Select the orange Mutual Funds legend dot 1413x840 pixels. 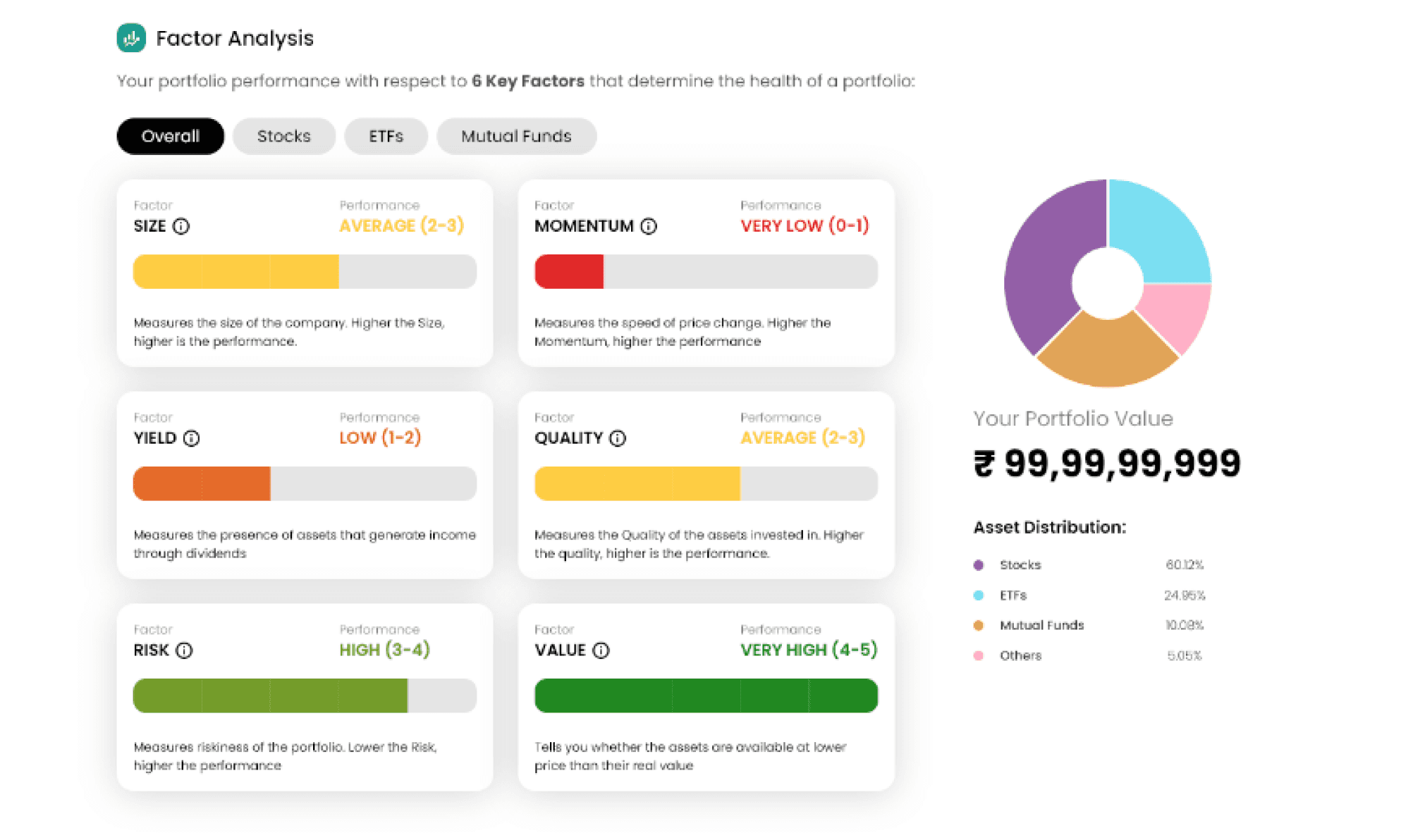point(979,625)
